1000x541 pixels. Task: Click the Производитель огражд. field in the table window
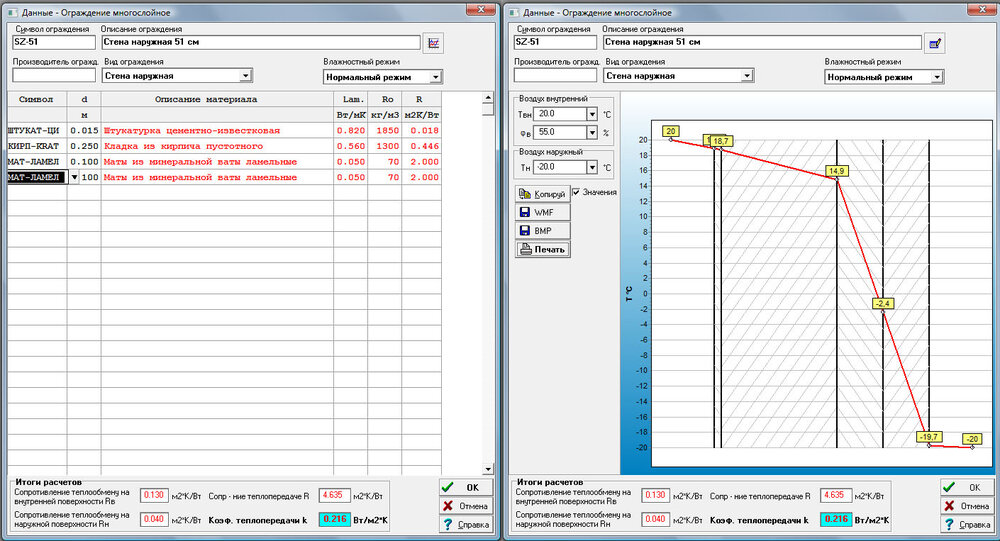[54, 76]
